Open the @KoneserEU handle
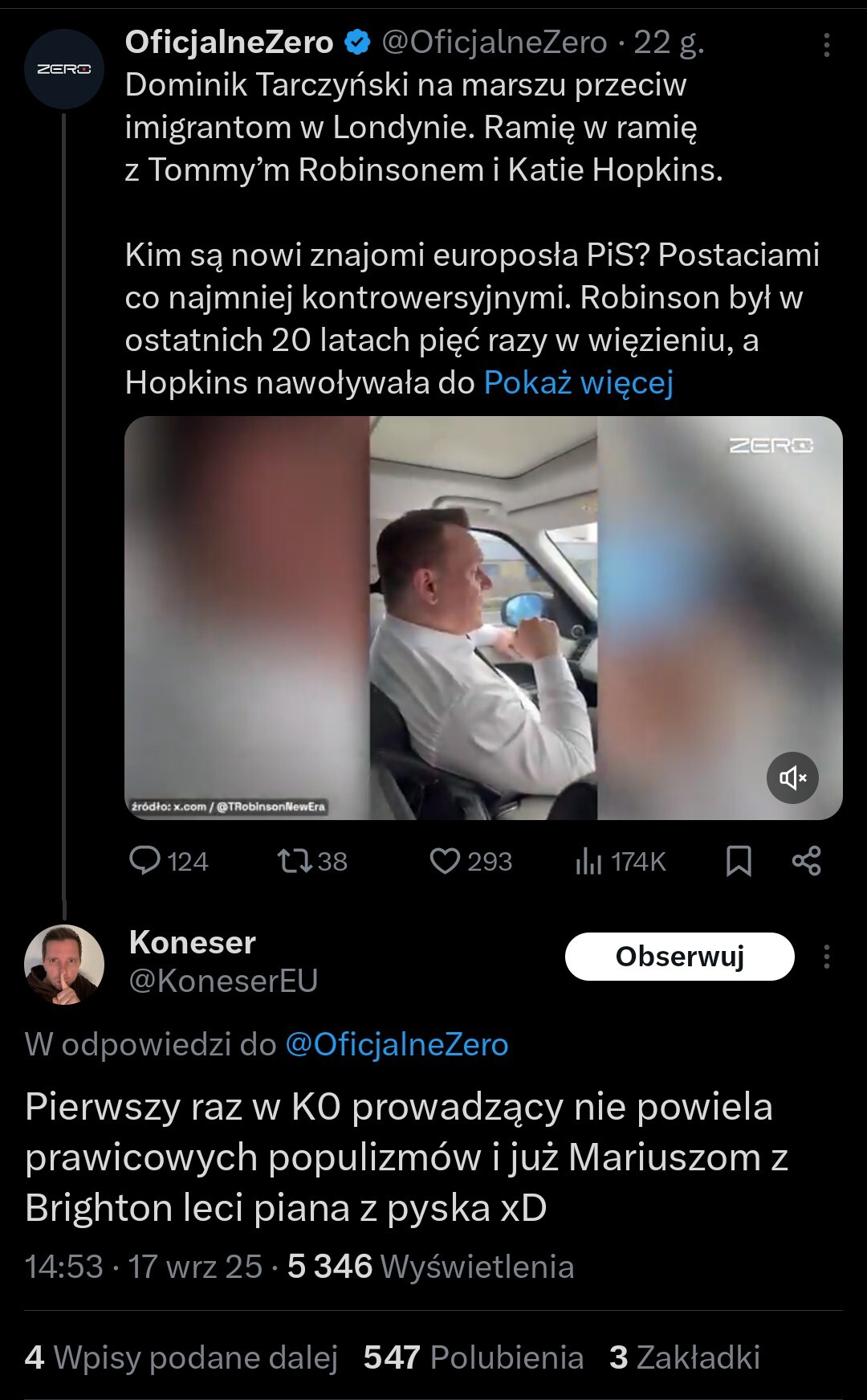This screenshot has width=867, height=1400. coord(223,981)
